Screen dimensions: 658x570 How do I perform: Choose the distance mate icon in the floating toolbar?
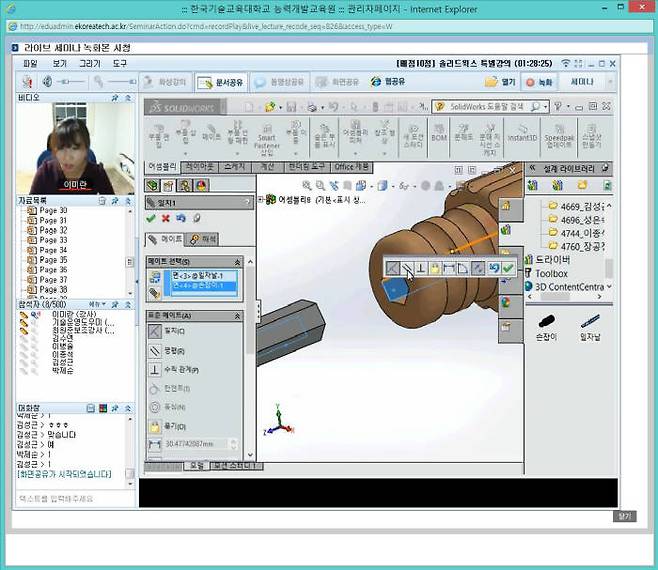pos(449,268)
